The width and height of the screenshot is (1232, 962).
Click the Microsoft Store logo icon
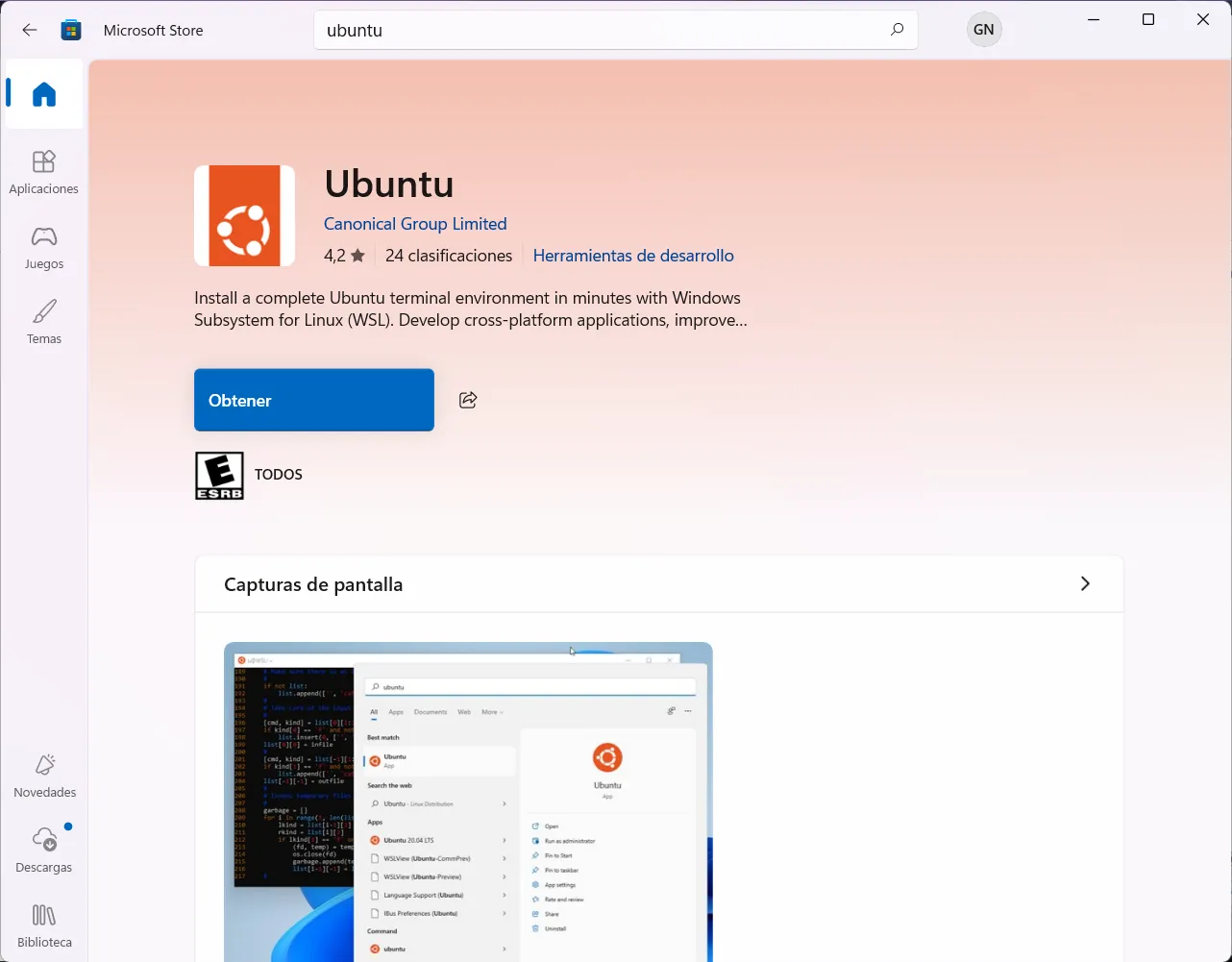tap(71, 30)
